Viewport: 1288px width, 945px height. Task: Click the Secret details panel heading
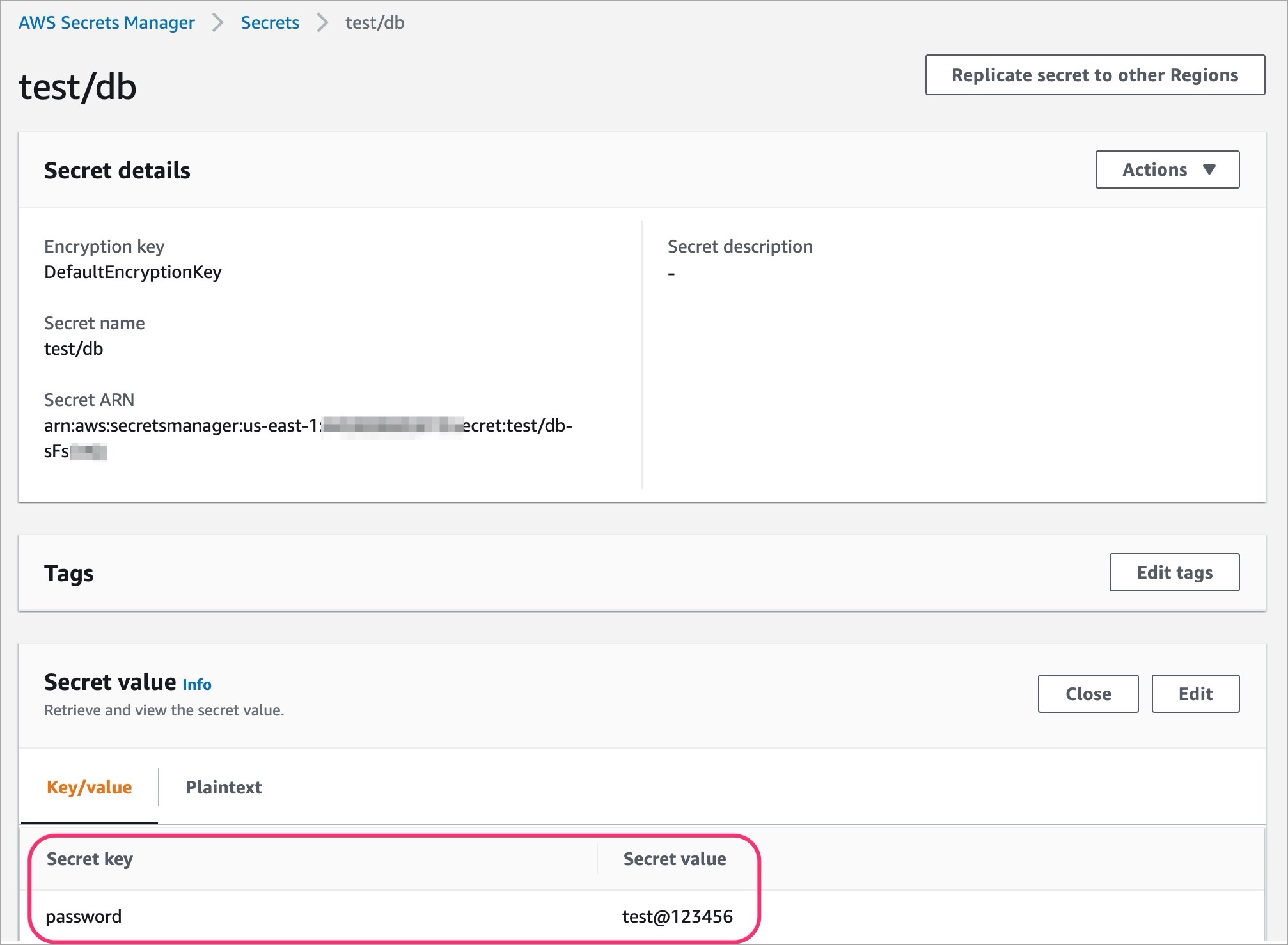click(117, 171)
